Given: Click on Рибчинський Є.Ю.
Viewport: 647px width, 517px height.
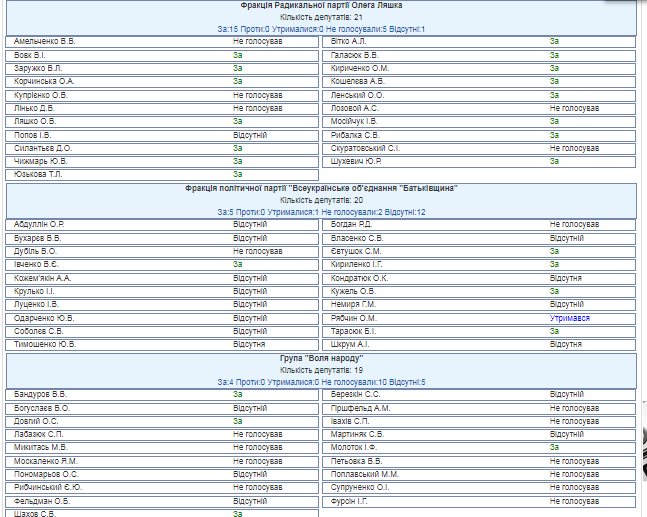Looking at the screenshot, I should (x=48, y=488).
